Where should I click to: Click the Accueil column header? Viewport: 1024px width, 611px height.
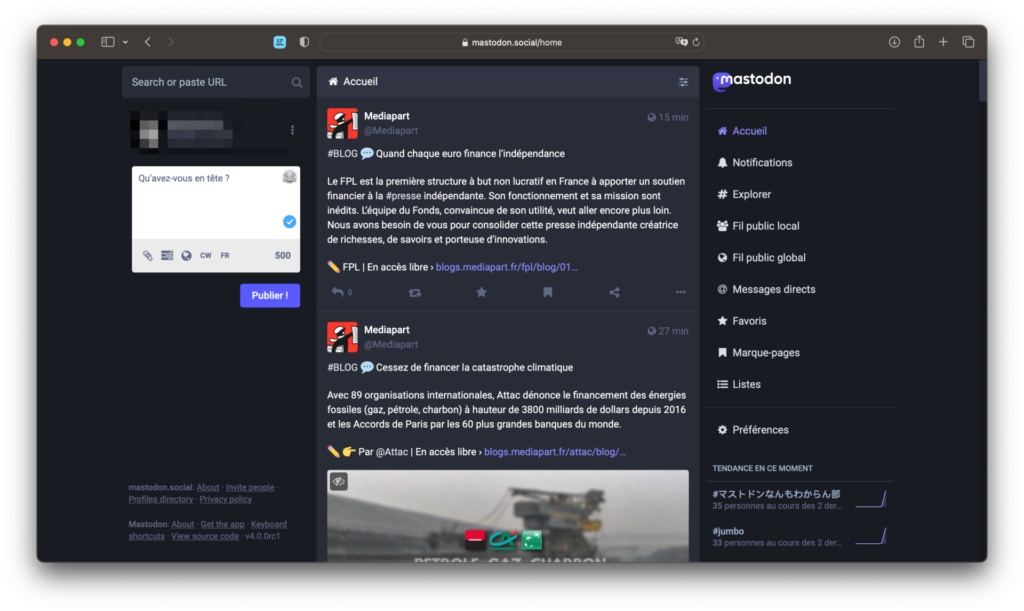(507, 82)
